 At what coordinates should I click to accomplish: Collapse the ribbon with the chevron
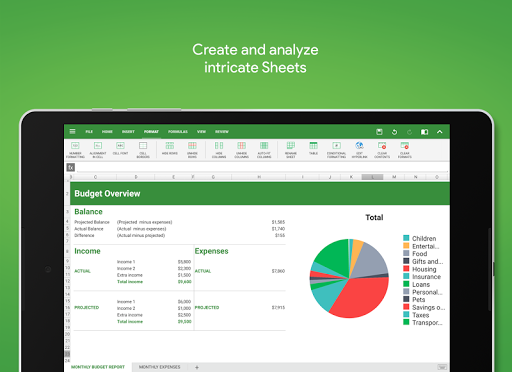(x=440, y=132)
